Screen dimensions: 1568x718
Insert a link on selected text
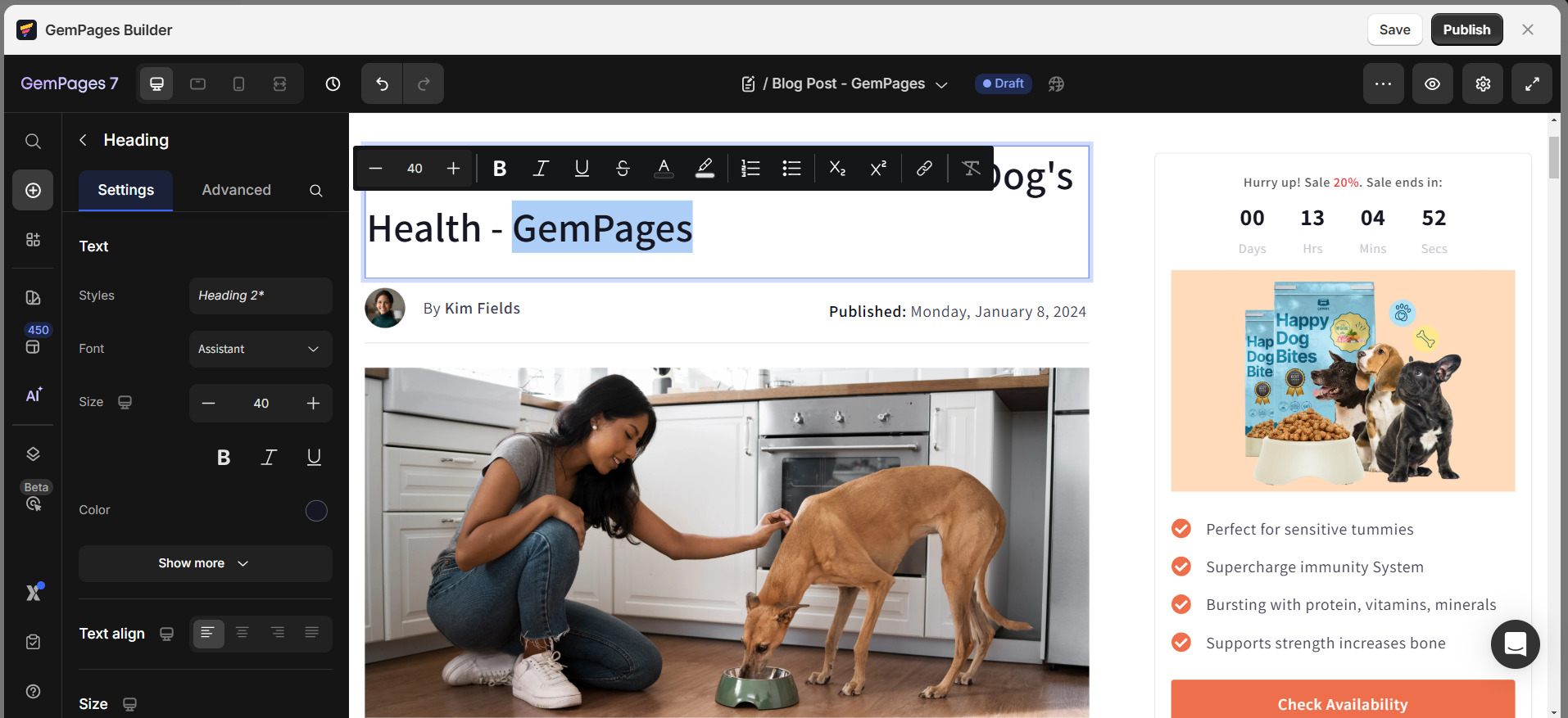point(924,169)
